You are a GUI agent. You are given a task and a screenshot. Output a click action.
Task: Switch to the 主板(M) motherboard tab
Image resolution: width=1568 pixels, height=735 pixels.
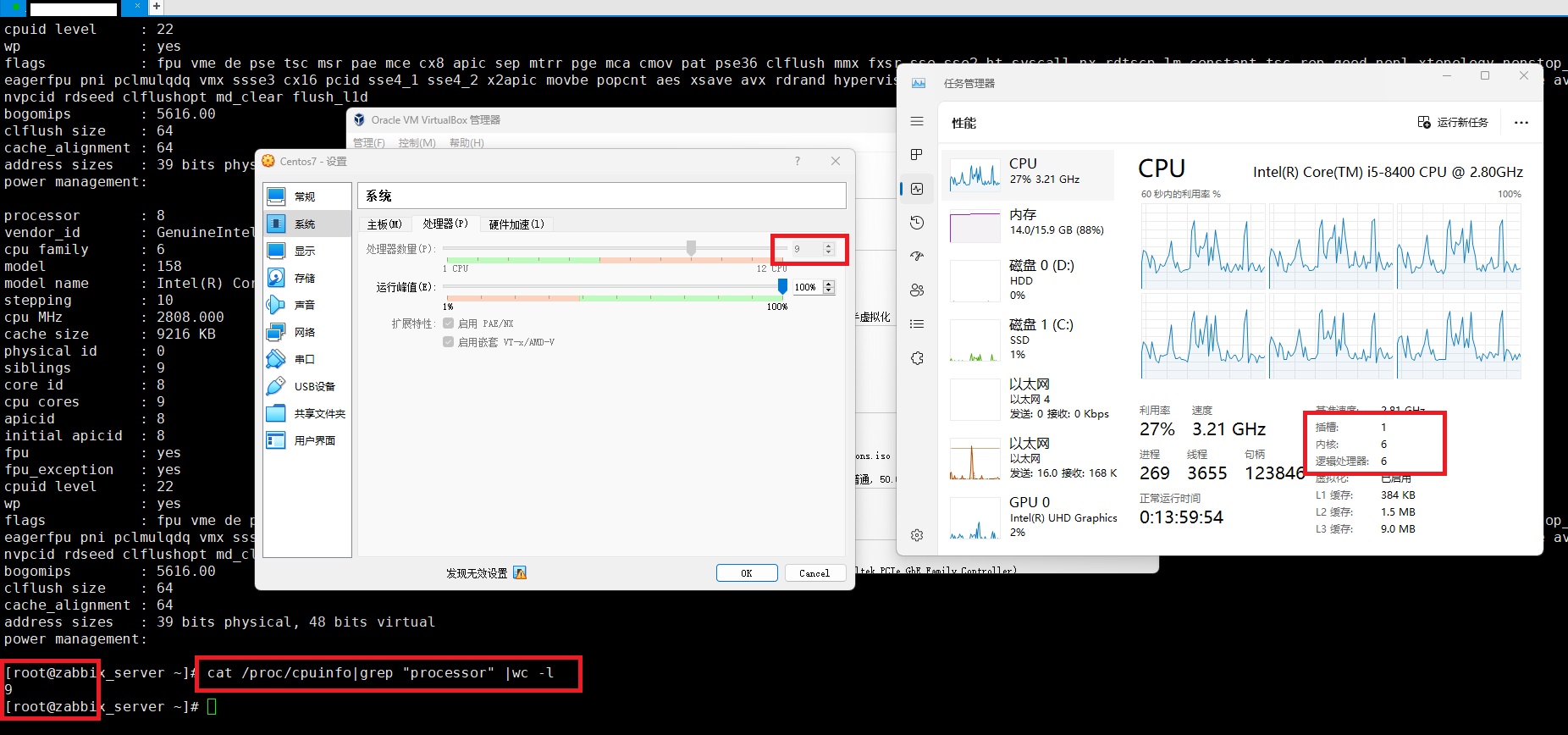point(384,224)
